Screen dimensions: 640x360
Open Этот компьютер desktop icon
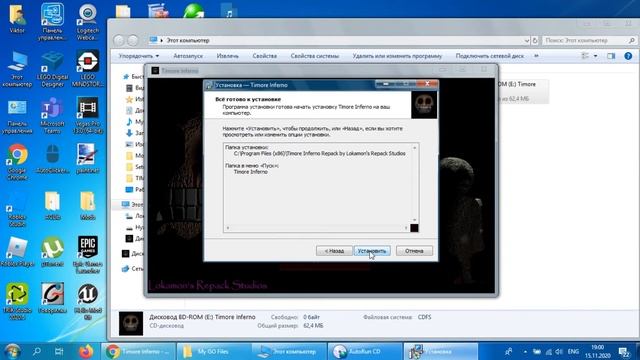click(x=17, y=69)
